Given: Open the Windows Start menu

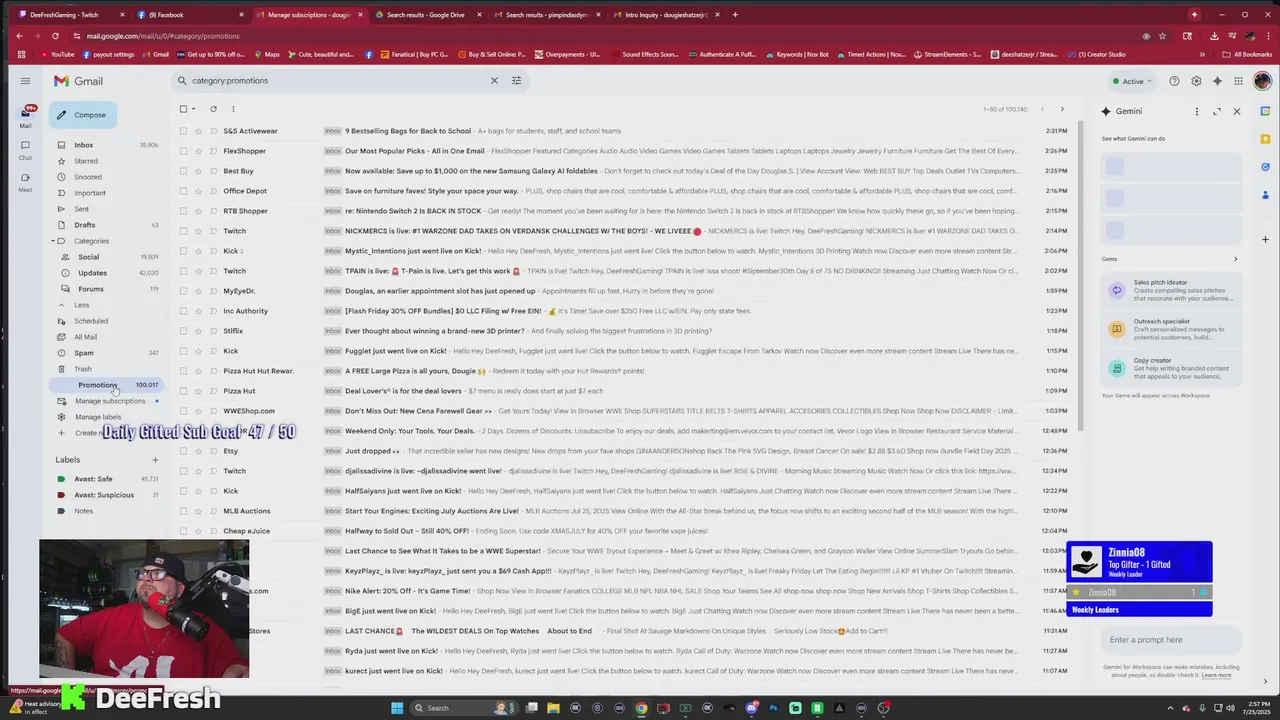Looking at the screenshot, I should tap(397, 708).
